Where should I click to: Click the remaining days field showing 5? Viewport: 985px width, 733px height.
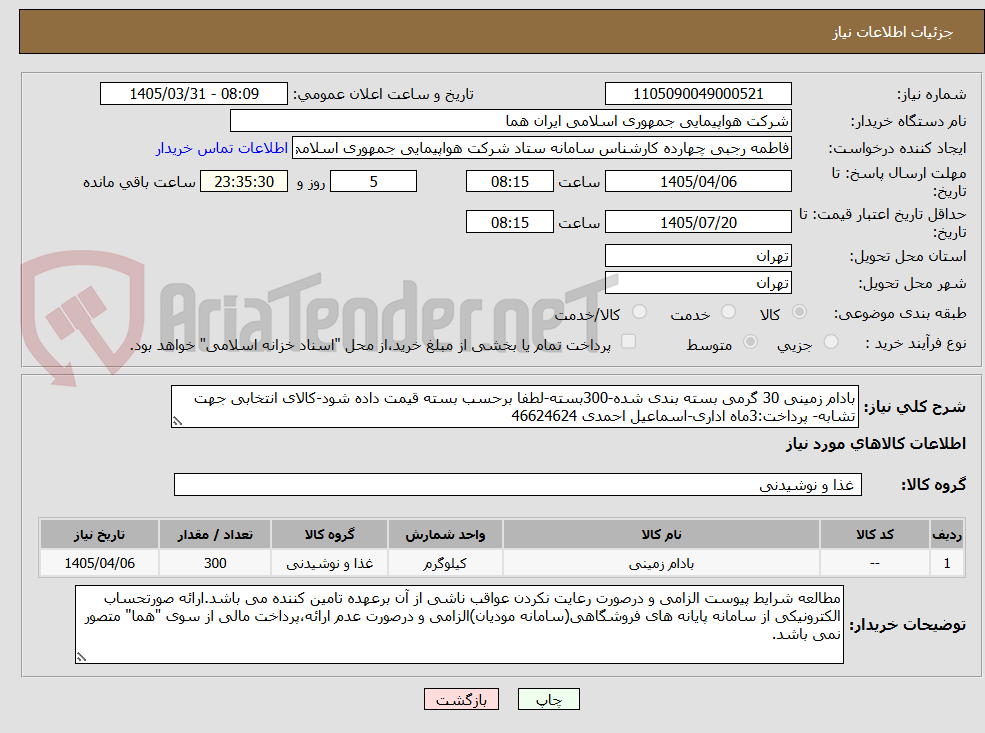click(x=373, y=182)
